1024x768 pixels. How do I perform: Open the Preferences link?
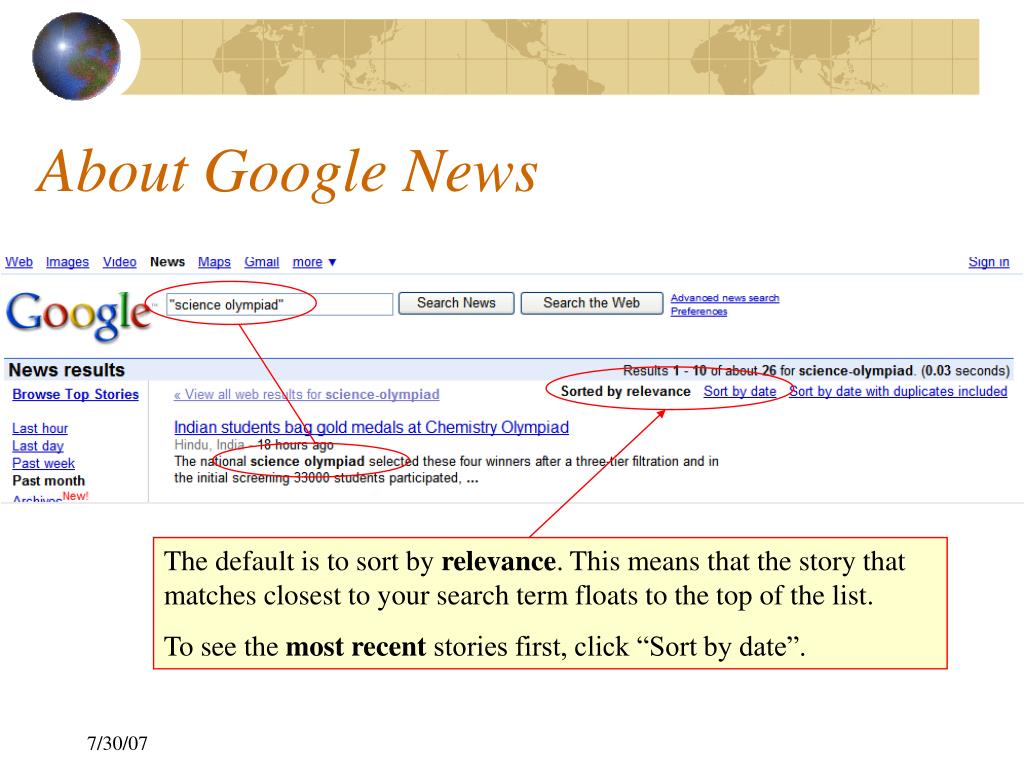pyautogui.click(x=699, y=312)
